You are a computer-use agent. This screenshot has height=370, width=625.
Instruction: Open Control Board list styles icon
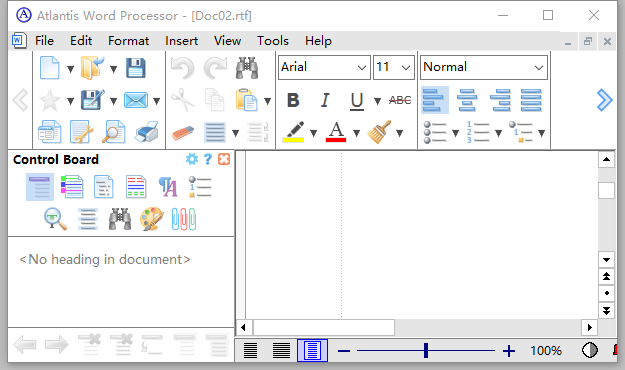200,187
